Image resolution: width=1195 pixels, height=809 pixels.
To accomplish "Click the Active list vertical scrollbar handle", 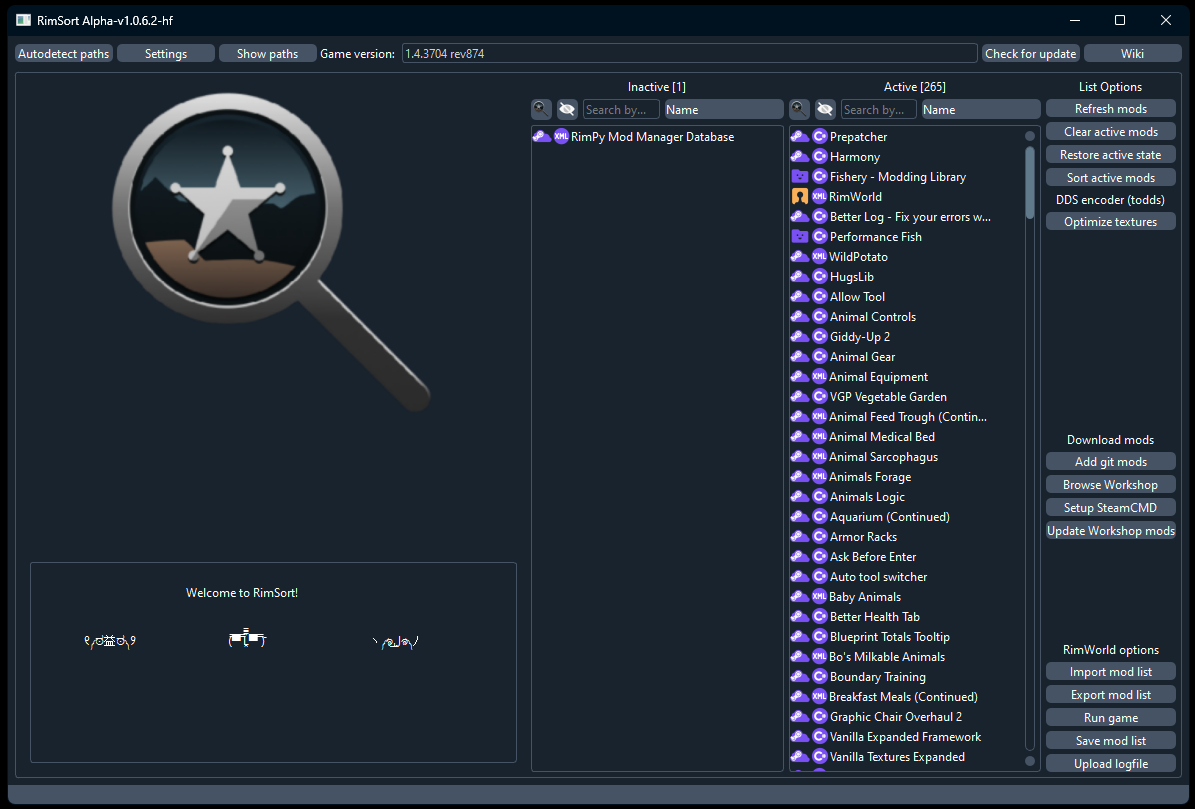I will coord(1030,183).
